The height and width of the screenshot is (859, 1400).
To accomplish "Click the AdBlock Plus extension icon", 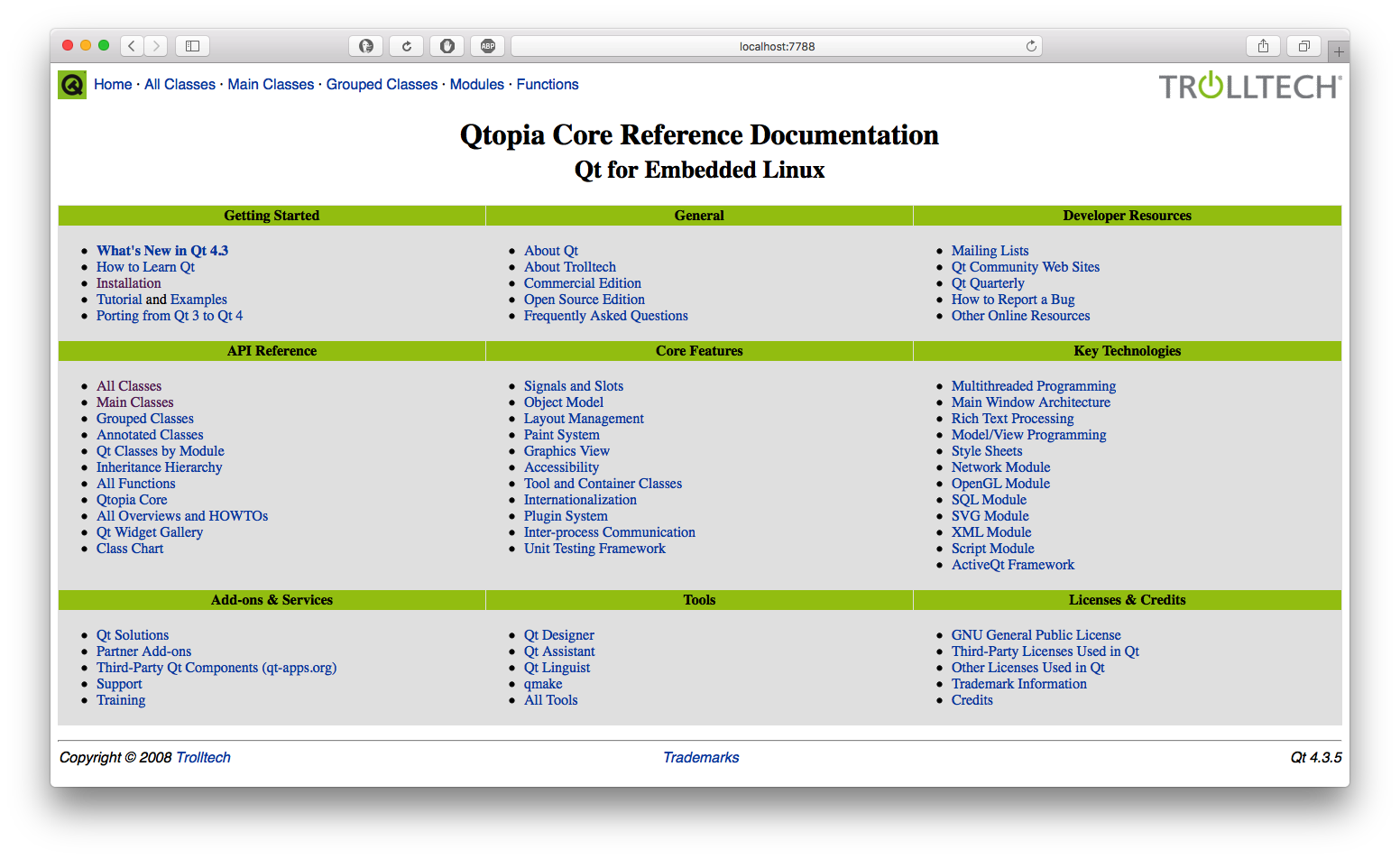I will coord(488,46).
